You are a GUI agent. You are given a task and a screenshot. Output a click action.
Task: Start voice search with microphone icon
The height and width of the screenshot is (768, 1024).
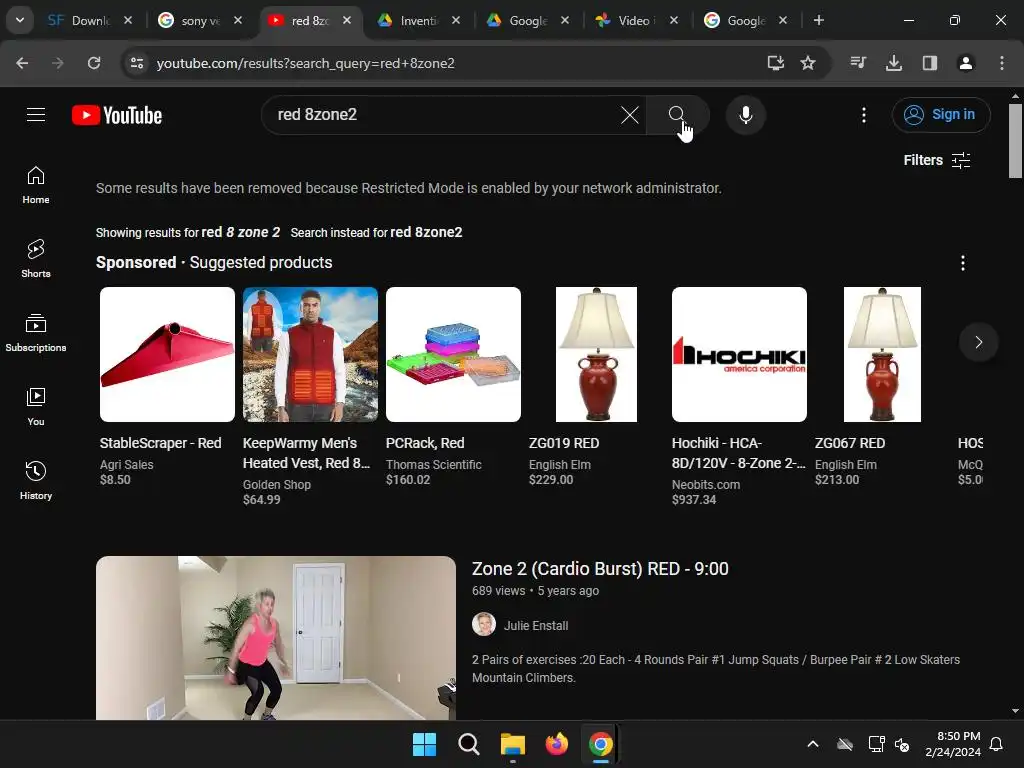(746, 115)
